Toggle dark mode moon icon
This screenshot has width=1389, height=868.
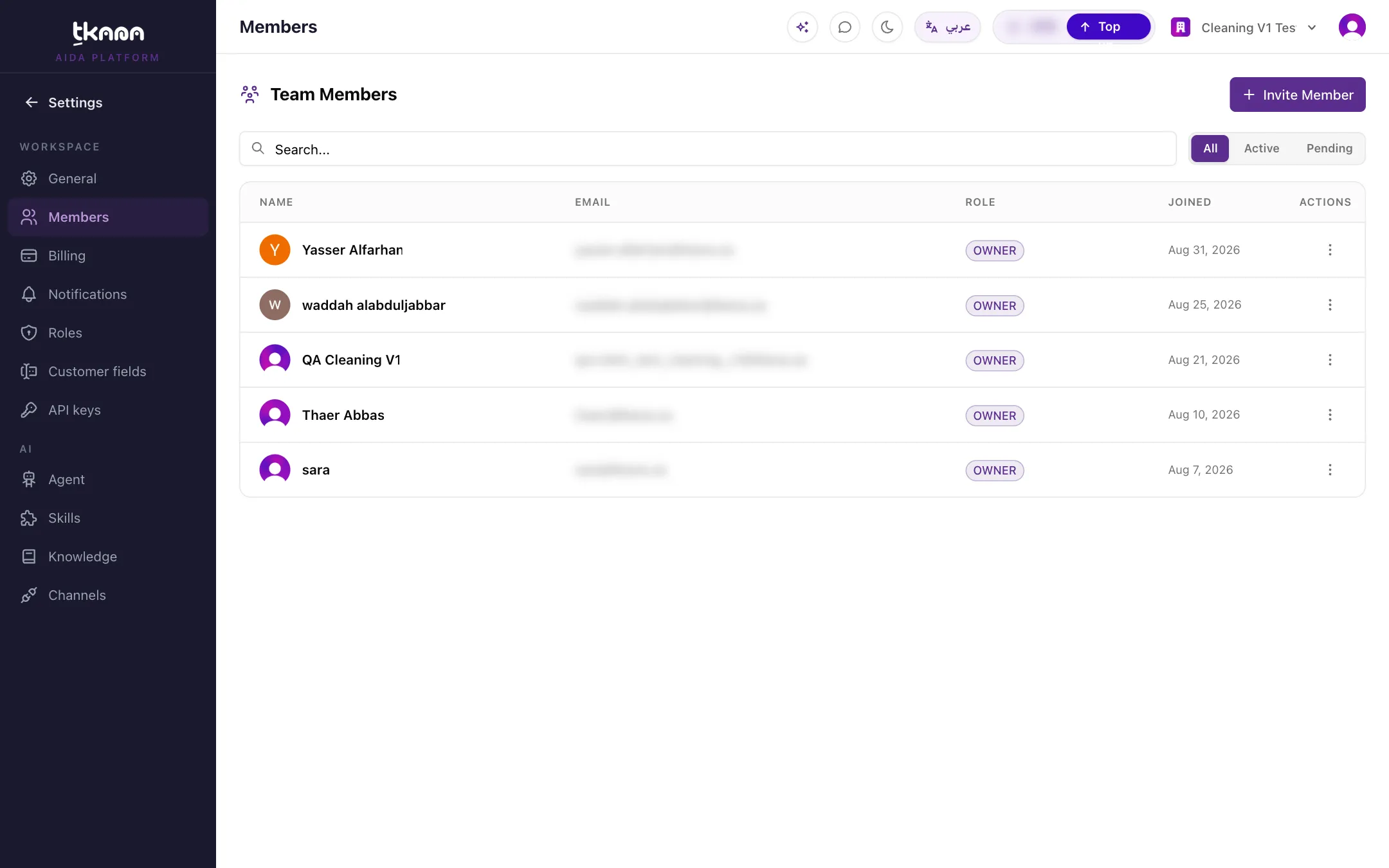[x=887, y=27]
